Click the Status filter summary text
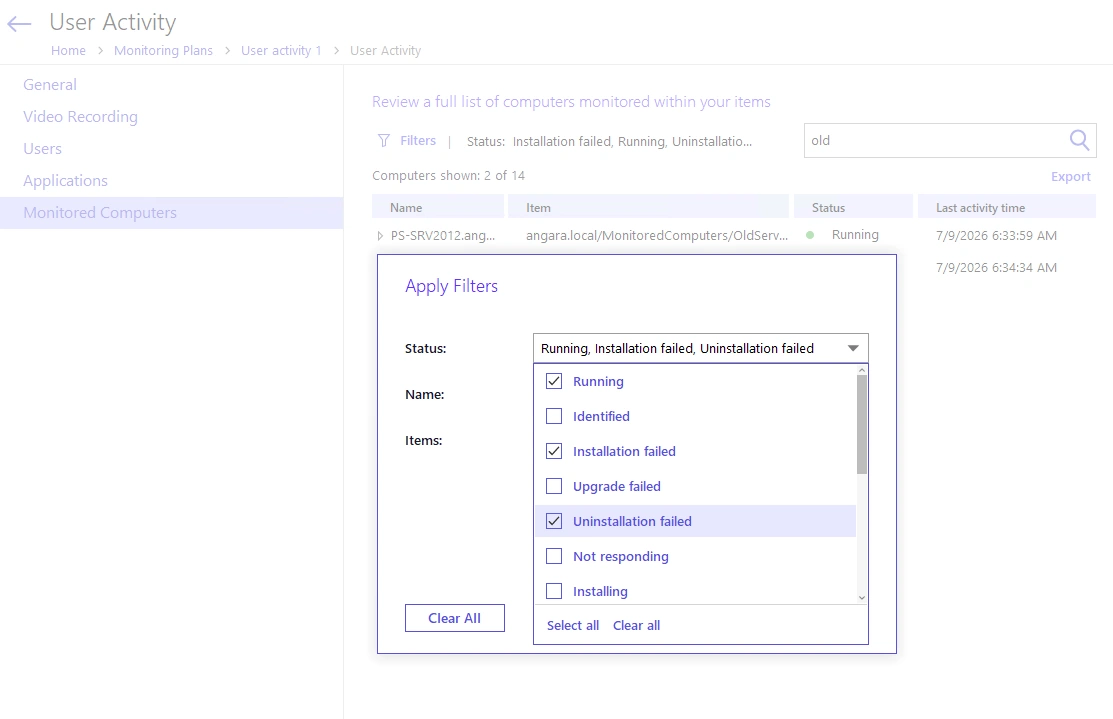 pos(609,141)
